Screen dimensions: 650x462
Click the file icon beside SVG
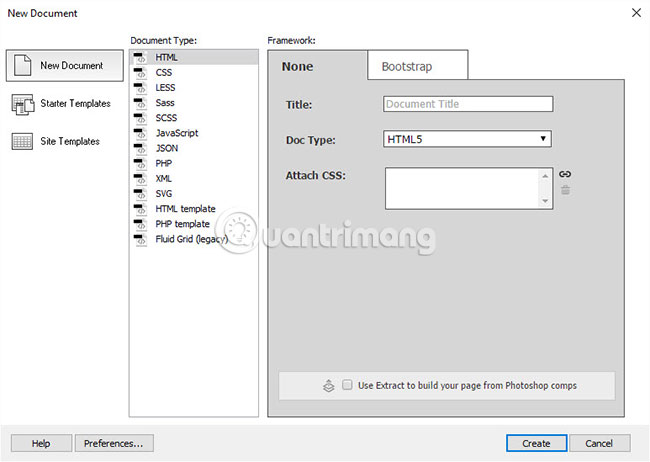[x=140, y=194]
